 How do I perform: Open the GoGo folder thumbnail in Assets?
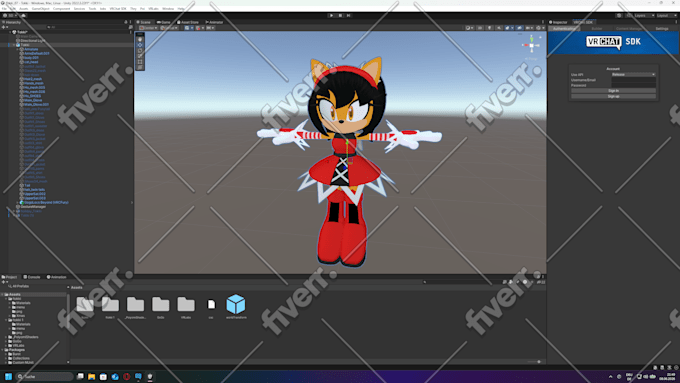[x=160, y=304]
